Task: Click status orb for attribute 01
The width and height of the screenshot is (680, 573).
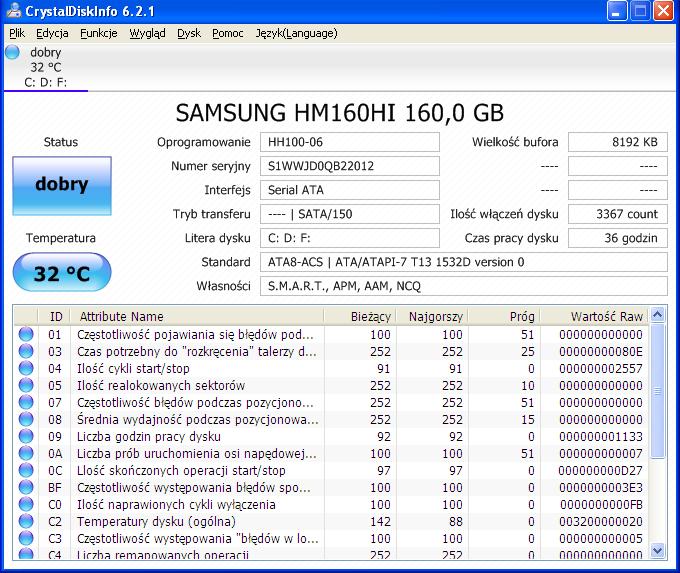Action: point(26,334)
